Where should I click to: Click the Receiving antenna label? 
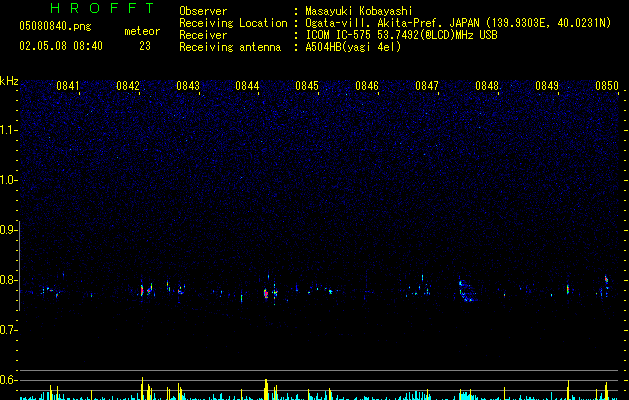click(x=230, y=47)
